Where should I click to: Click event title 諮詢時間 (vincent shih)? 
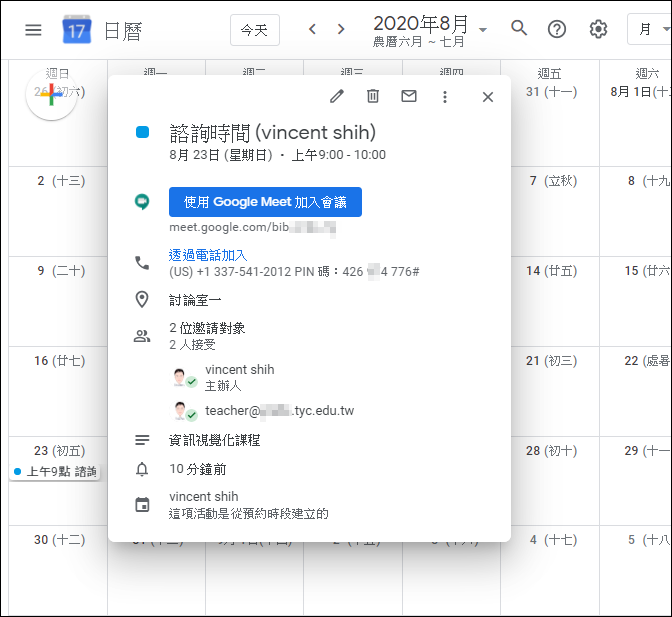pos(273,133)
